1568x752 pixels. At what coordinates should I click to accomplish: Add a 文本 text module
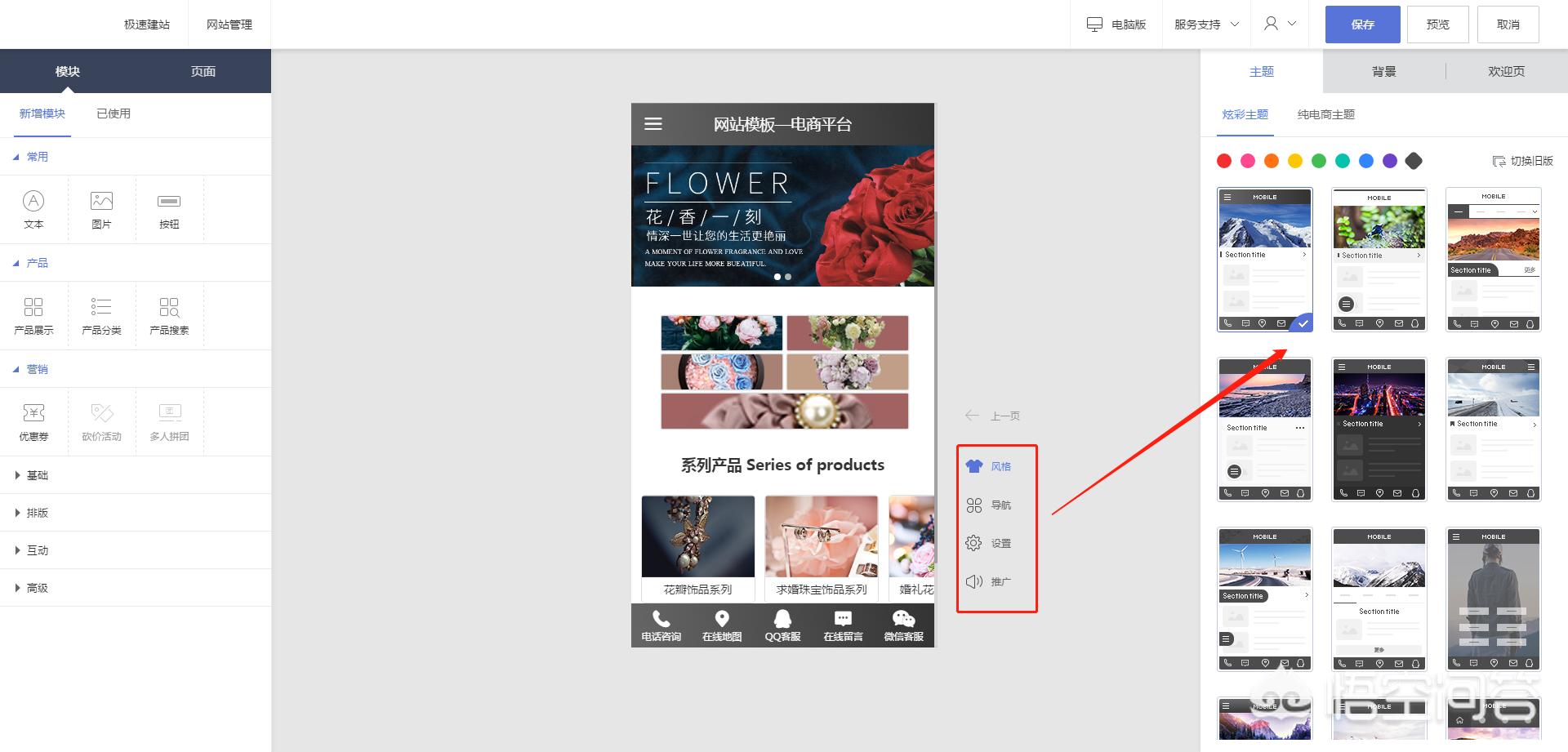pyautogui.click(x=33, y=210)
